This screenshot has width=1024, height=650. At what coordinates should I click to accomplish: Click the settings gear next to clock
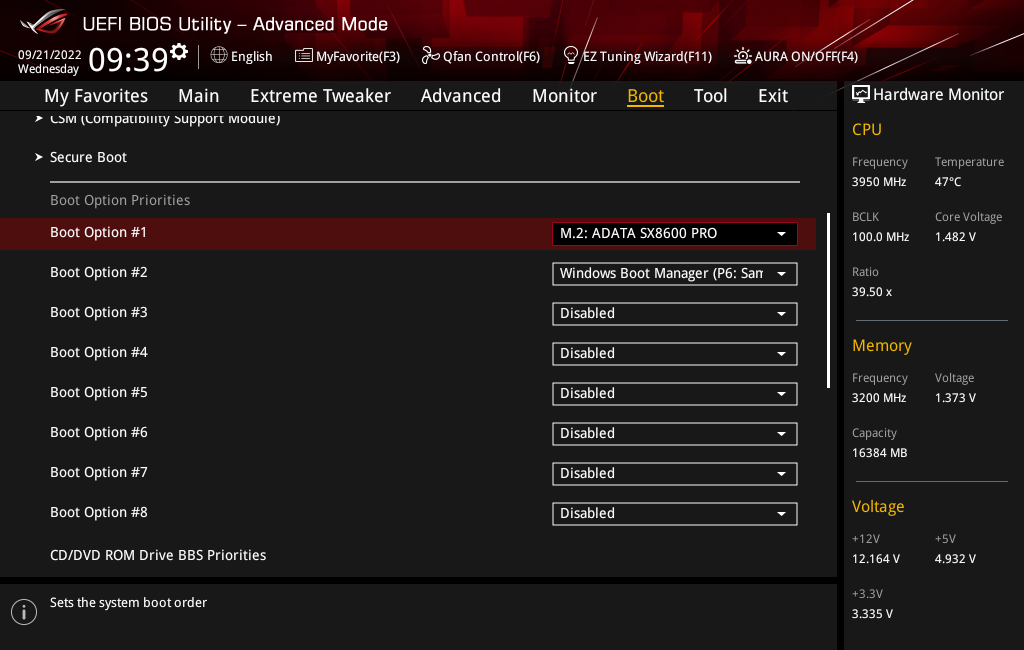point(179,52)
